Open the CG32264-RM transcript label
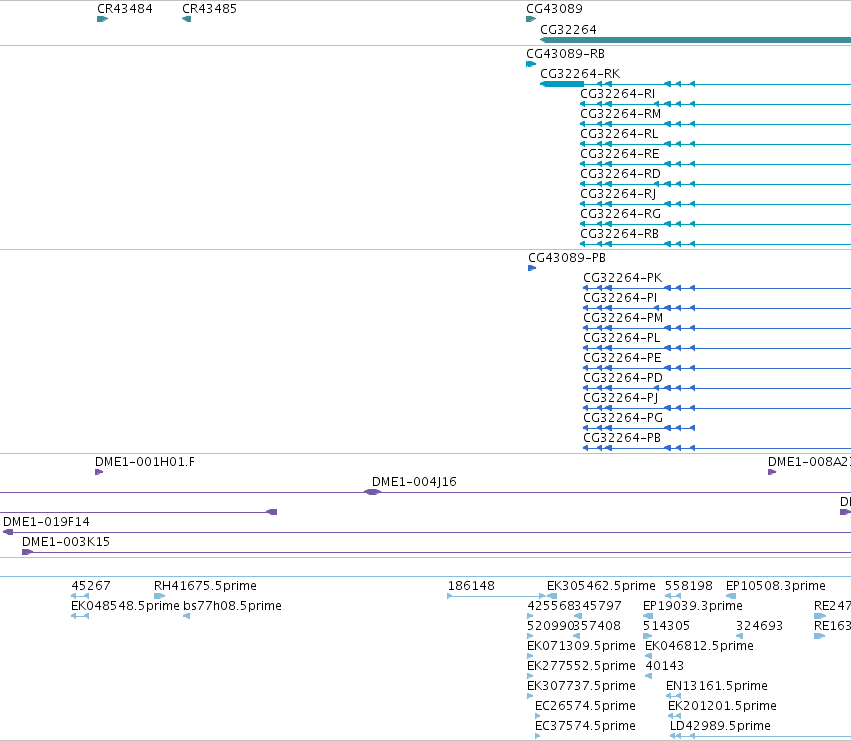The width and height of the screenshot is (851, 741). pos(620,113)
